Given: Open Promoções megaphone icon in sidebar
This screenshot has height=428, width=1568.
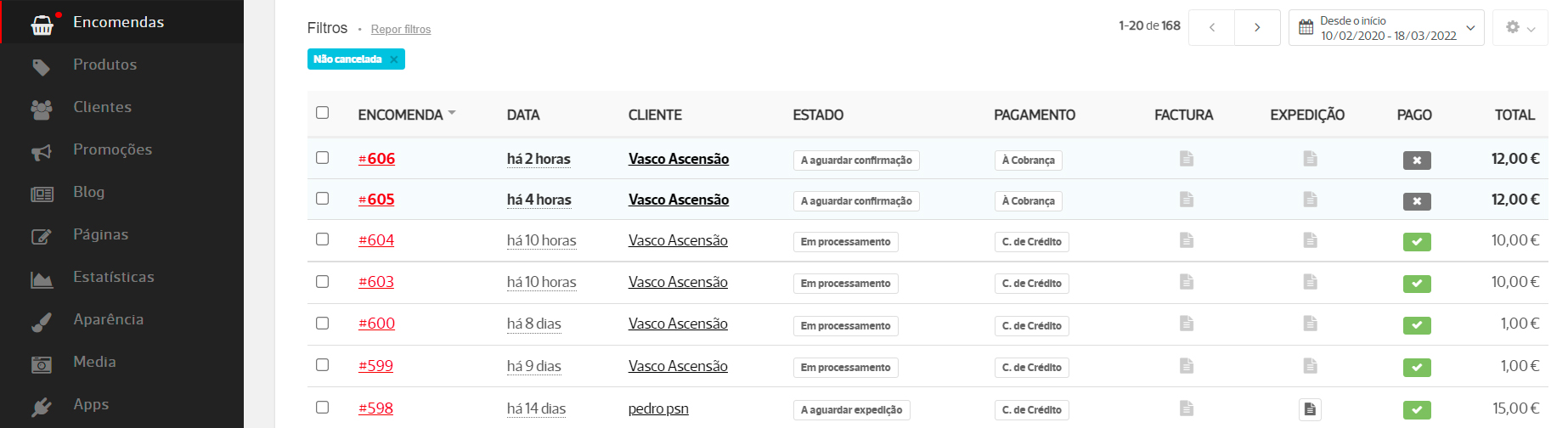Looking at the screenshot, I should [x=41, y=152].
